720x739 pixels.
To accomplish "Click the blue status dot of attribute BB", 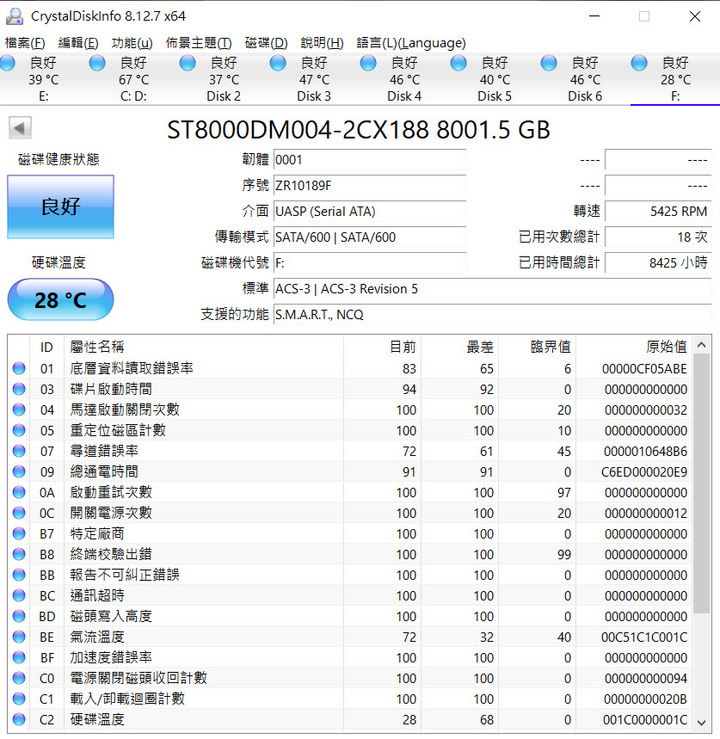I will [x=19, y=575].
